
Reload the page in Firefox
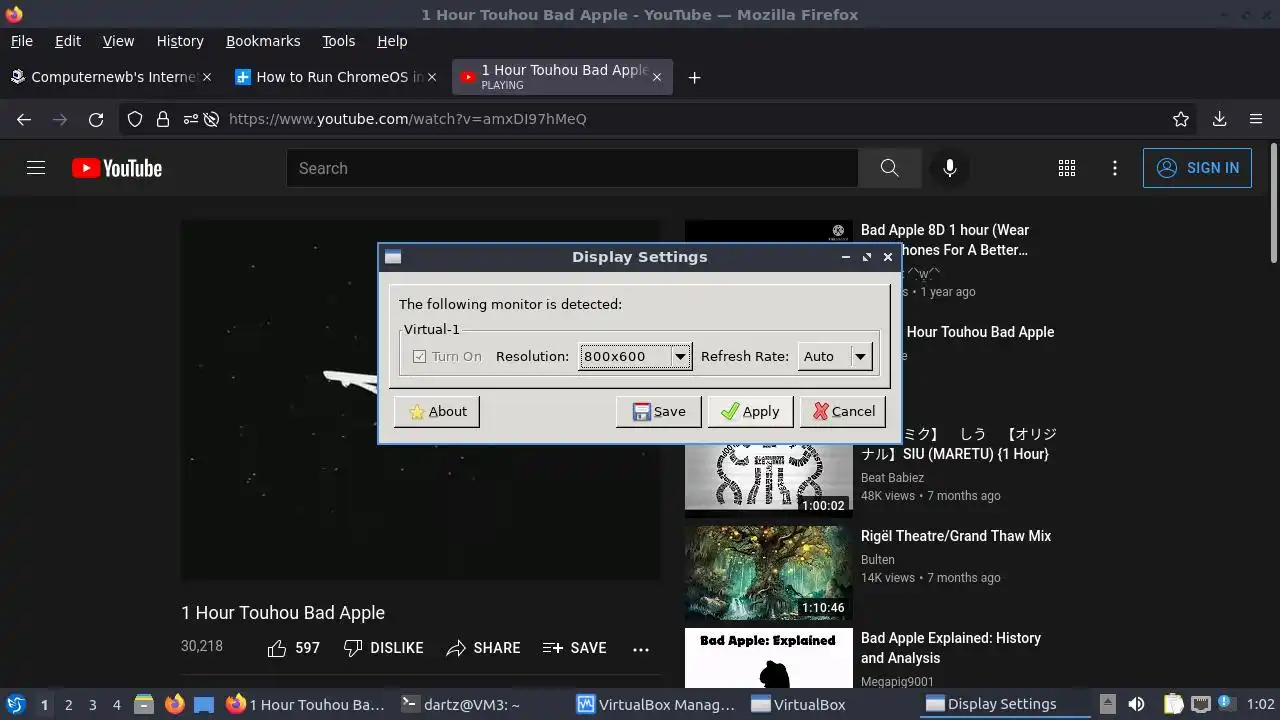pos(96,119)
